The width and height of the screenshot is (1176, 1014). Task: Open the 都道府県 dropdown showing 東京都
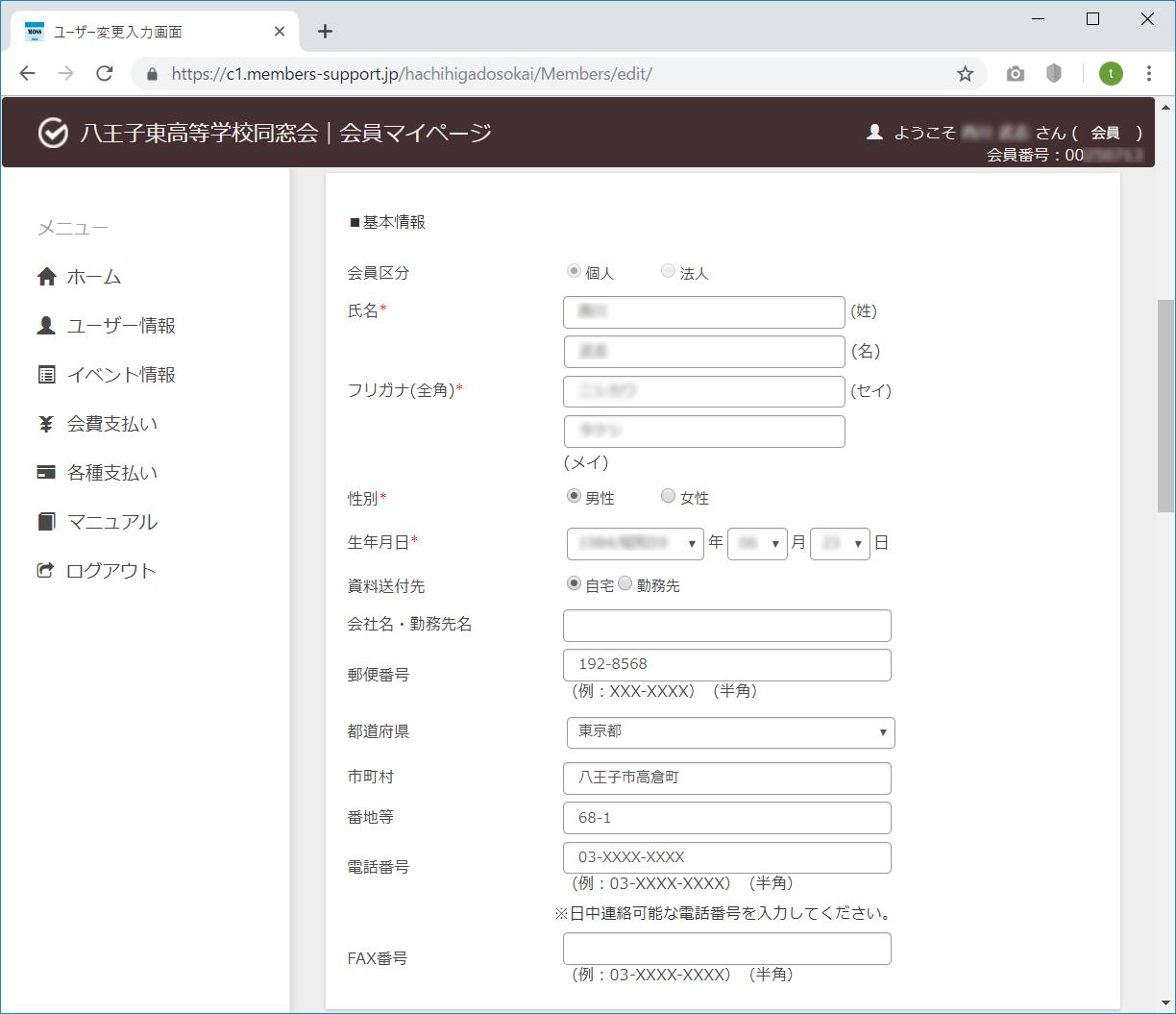click(730, 732)
